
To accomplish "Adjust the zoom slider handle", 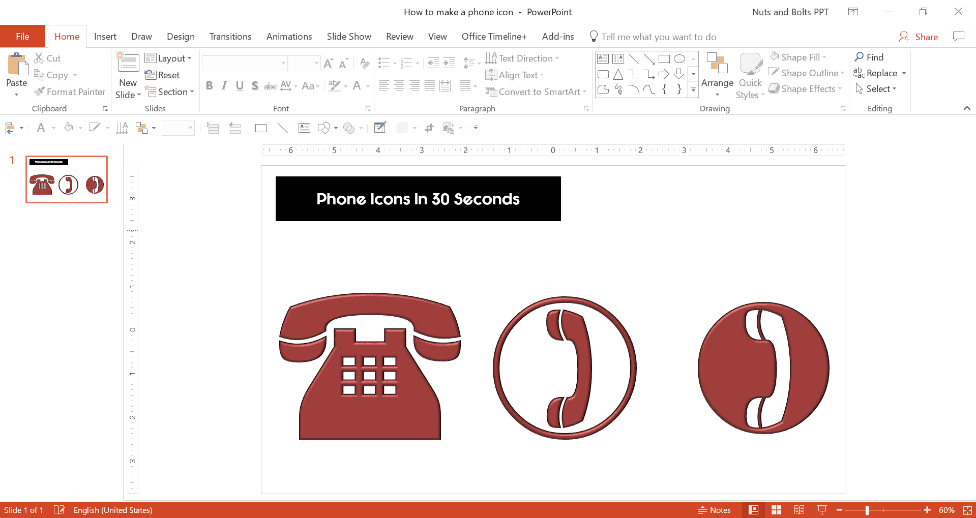I will 866,510.
